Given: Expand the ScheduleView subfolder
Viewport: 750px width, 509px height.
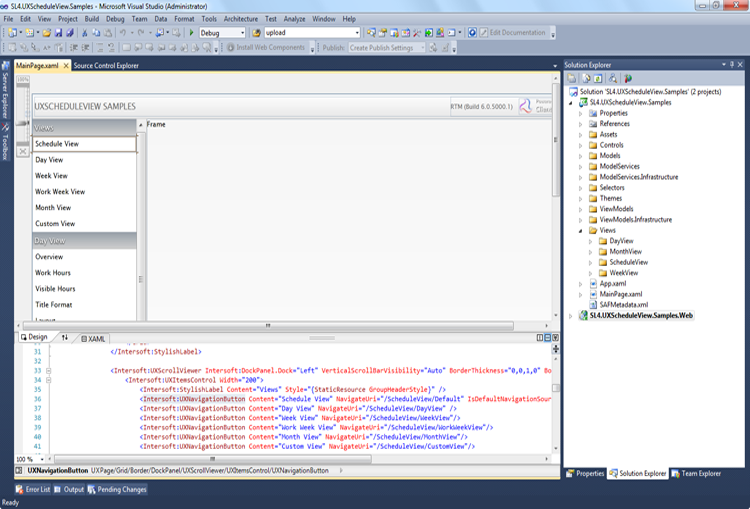Looking at the screenshot, I should (x=590, y=263).
